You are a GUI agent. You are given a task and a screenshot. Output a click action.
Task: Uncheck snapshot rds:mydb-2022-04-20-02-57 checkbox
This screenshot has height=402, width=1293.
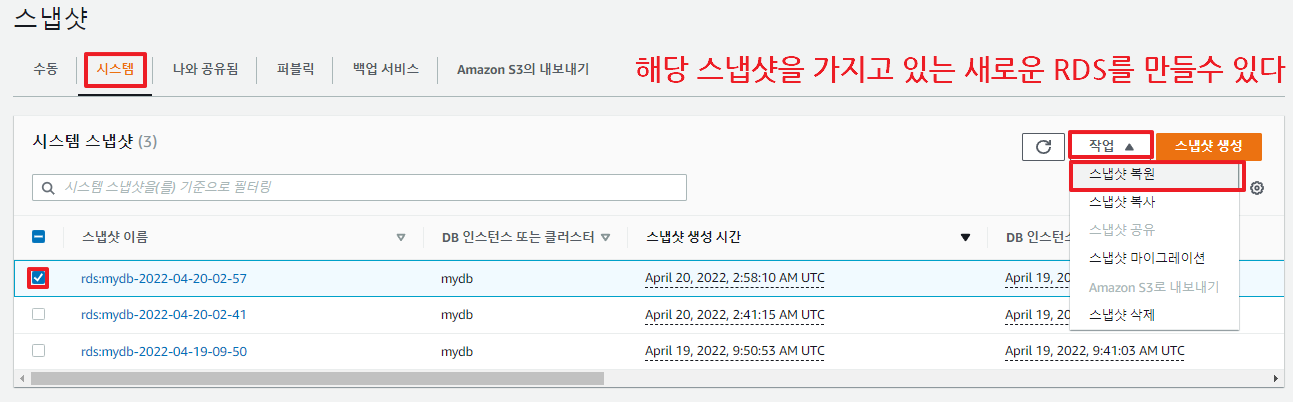[39, 278]
